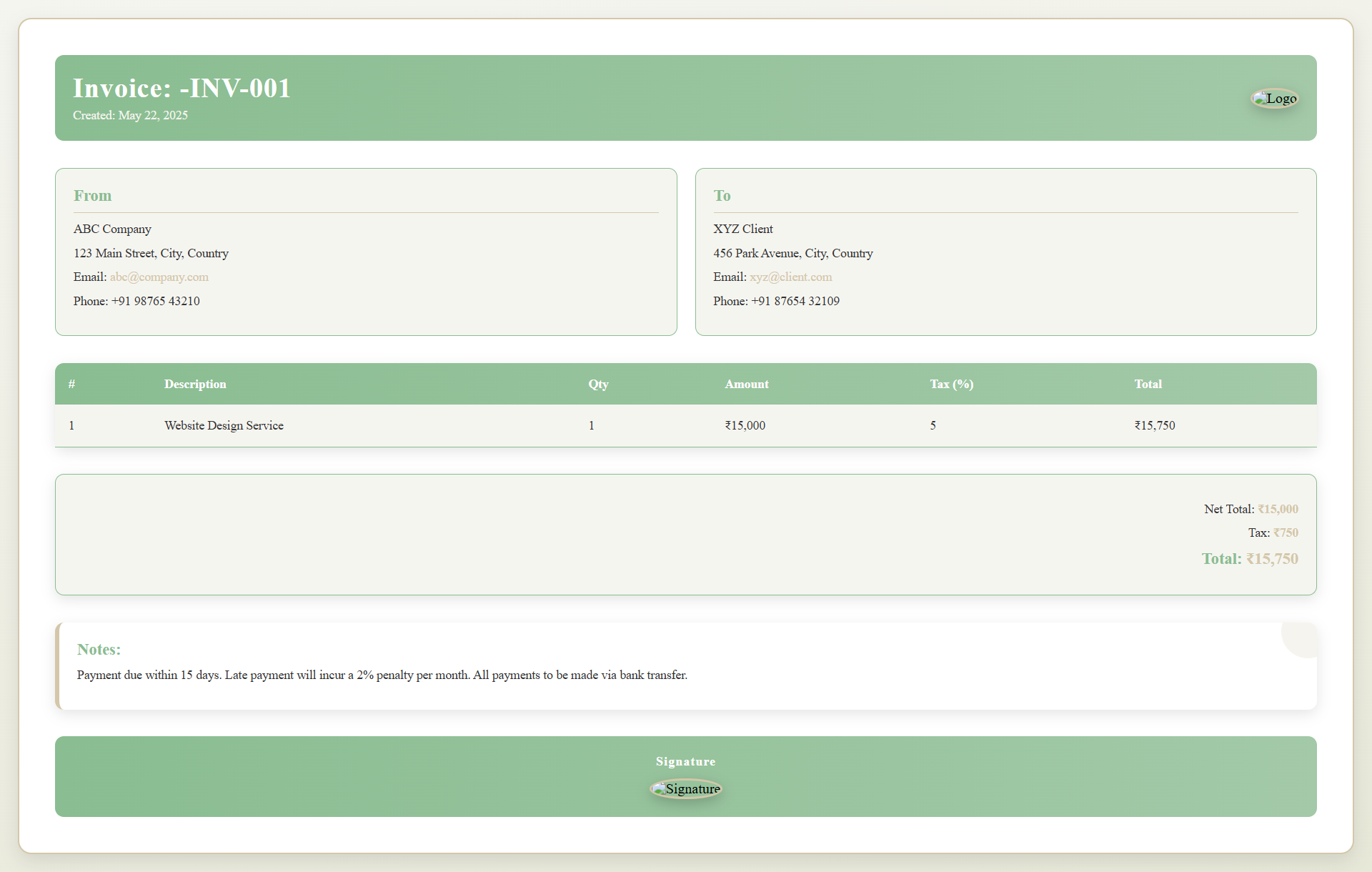
Task: Click the Total column header
Action: point(1148,385)
